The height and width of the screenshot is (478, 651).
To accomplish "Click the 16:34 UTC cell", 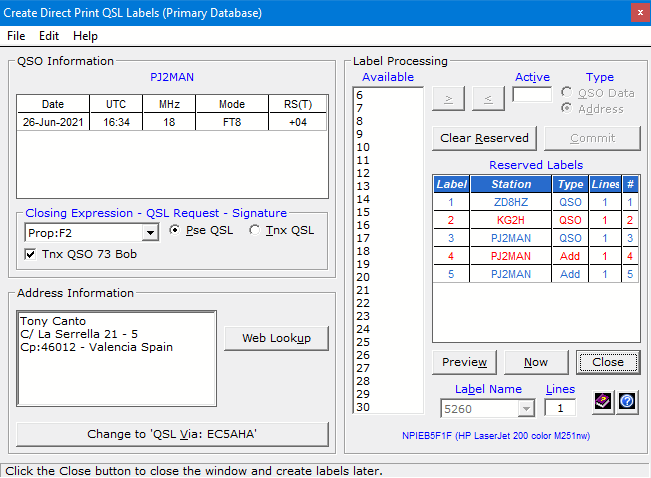I will pos(116,122).
